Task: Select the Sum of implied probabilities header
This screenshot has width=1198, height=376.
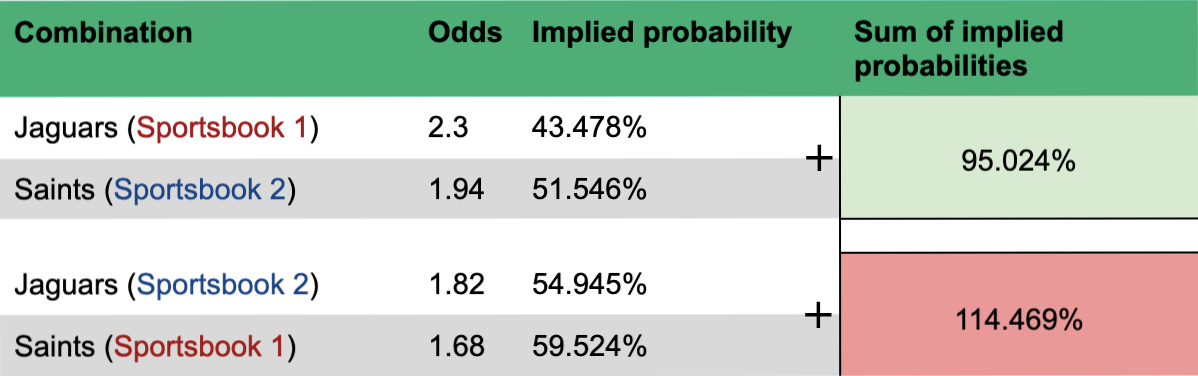Action: click(x=958, y=49)
